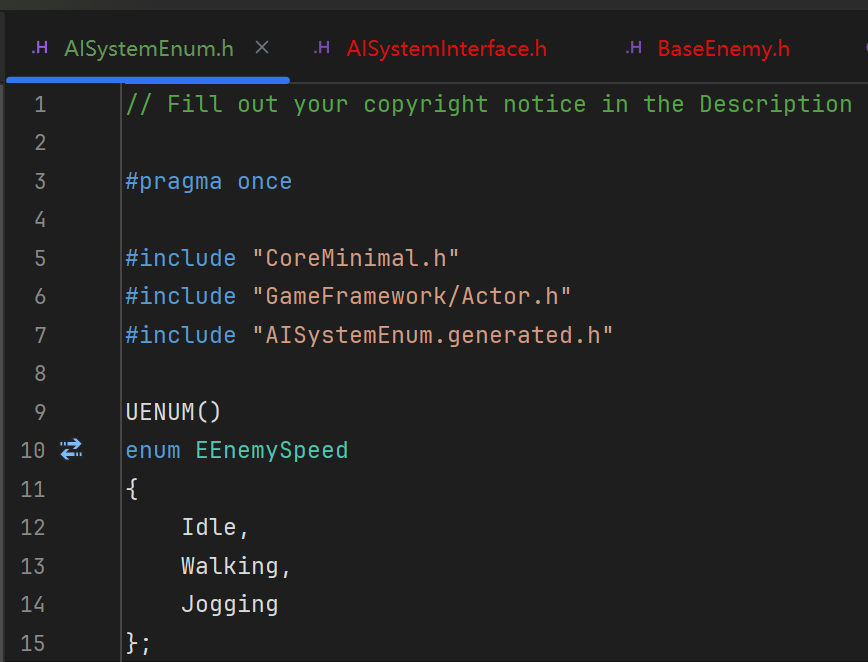The image size is (868, 662).
Task: Open the BaseEnemy.h tab
Action: [723, 49]
